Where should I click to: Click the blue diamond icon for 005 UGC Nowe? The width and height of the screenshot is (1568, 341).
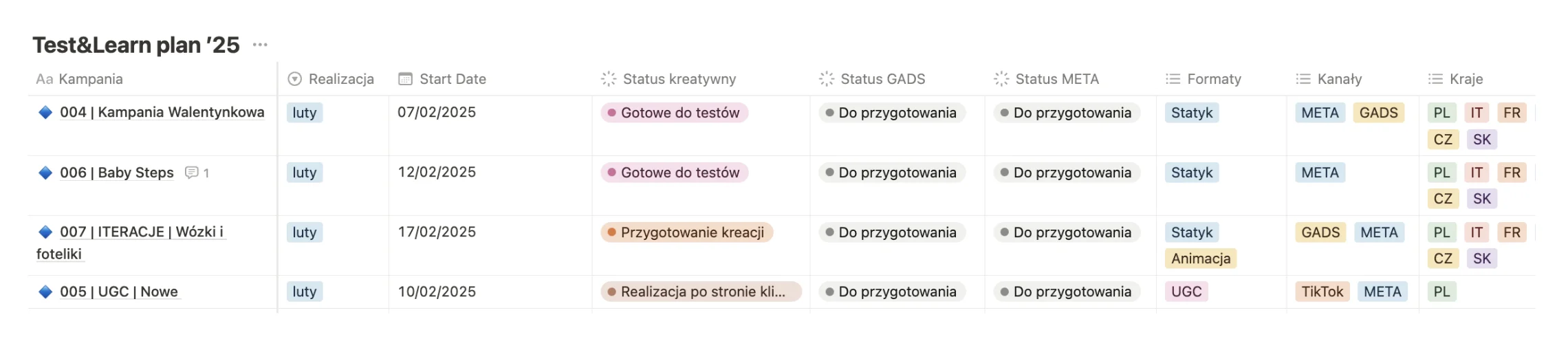pyautogui.click(x=45, y=291)
